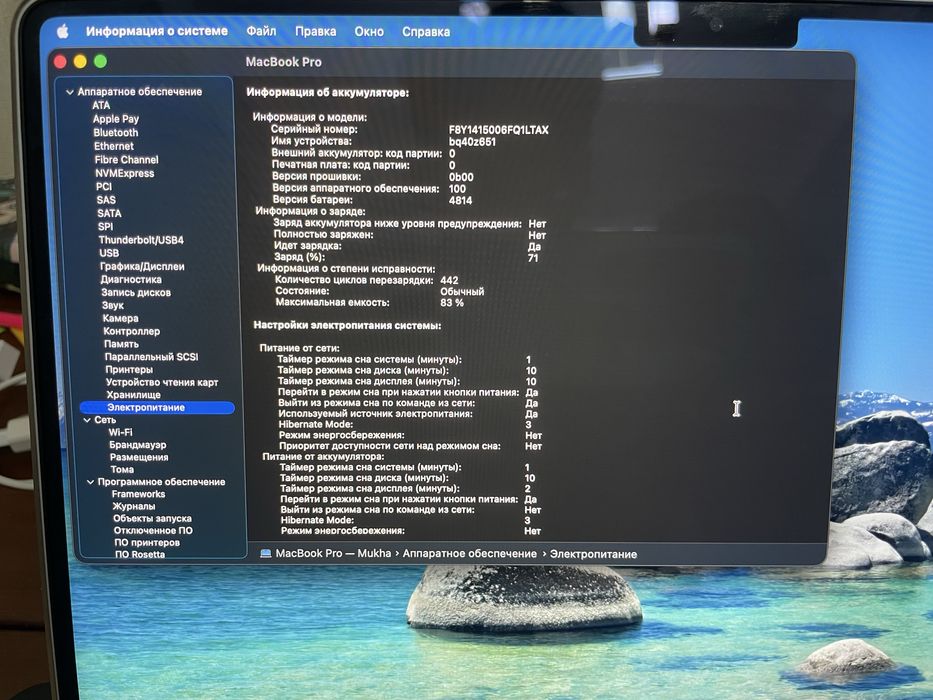Select Контроллер in the sidebar

pyautogui.click(x=132, y=332)
